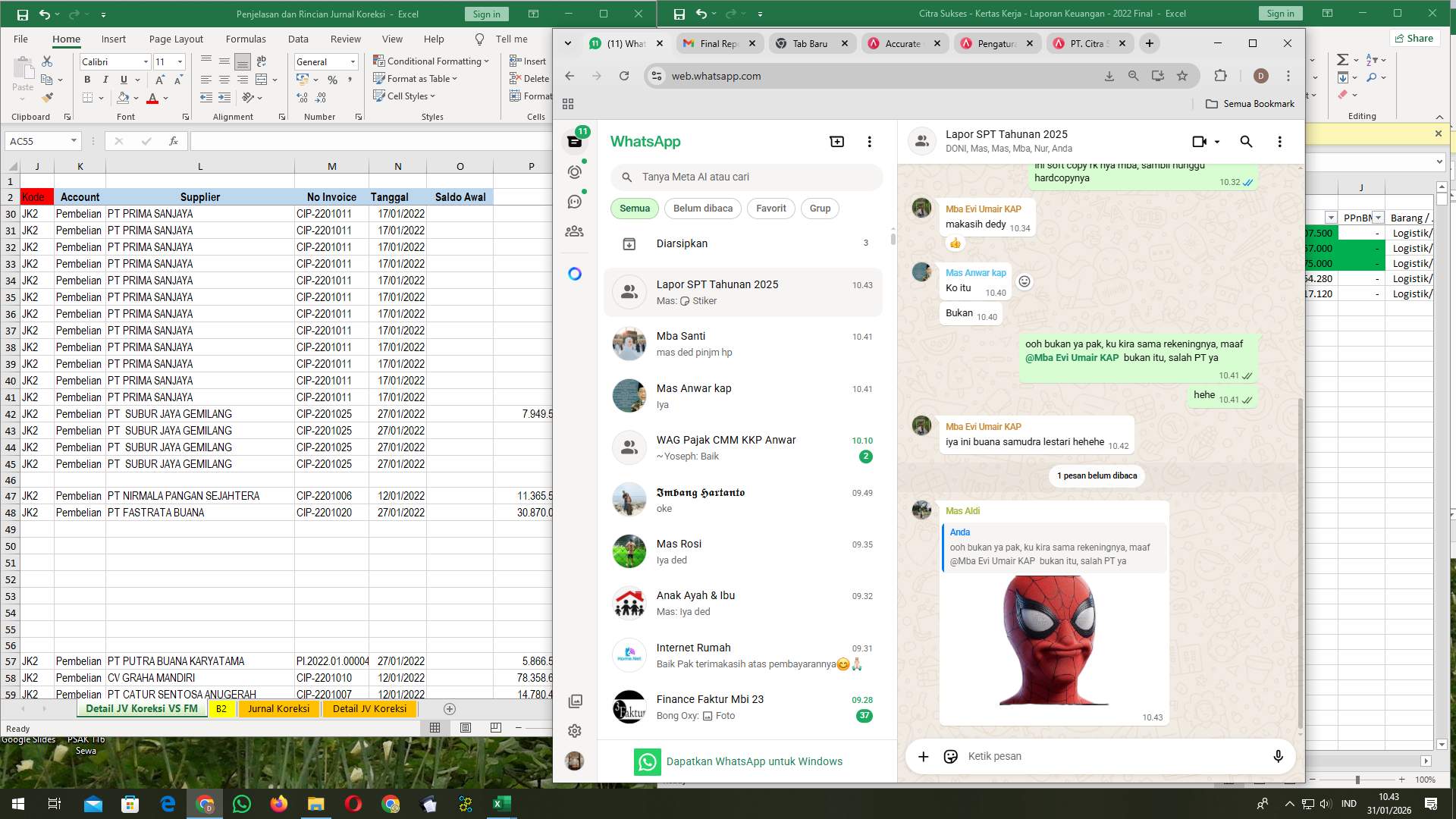Toggle the Belum dibaca chat filter

point(702,208)
